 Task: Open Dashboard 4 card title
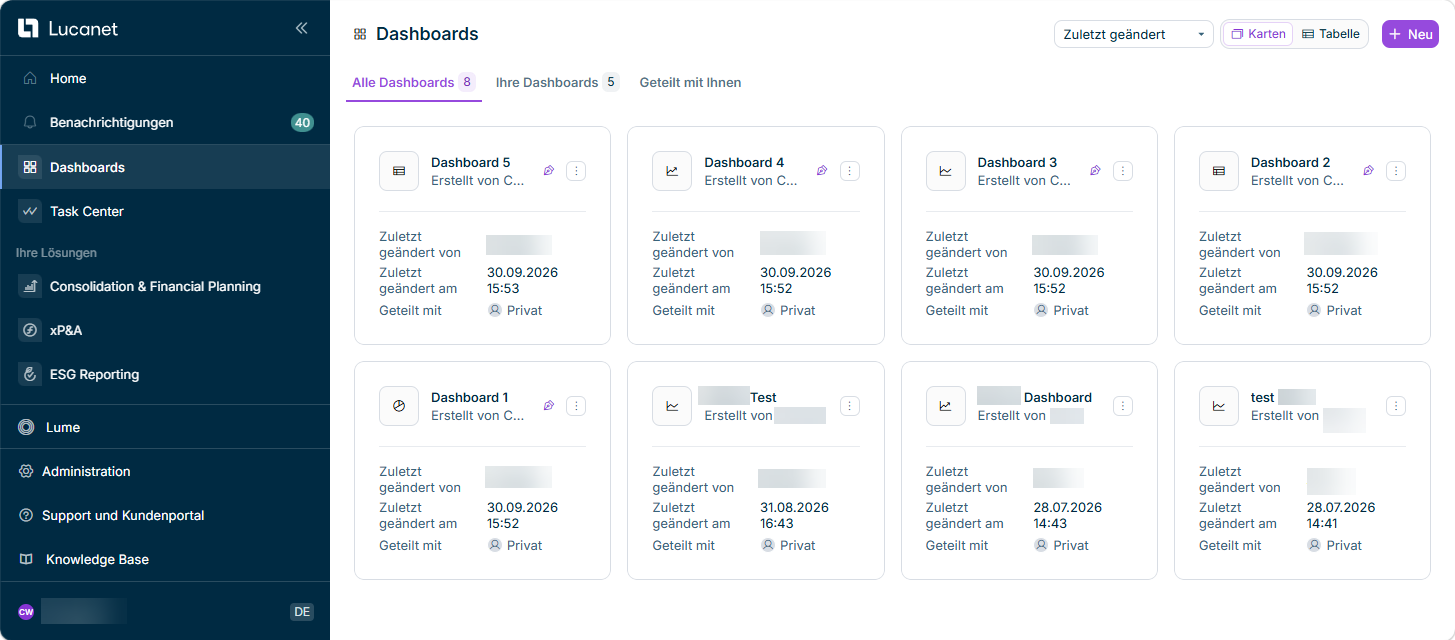744,162
